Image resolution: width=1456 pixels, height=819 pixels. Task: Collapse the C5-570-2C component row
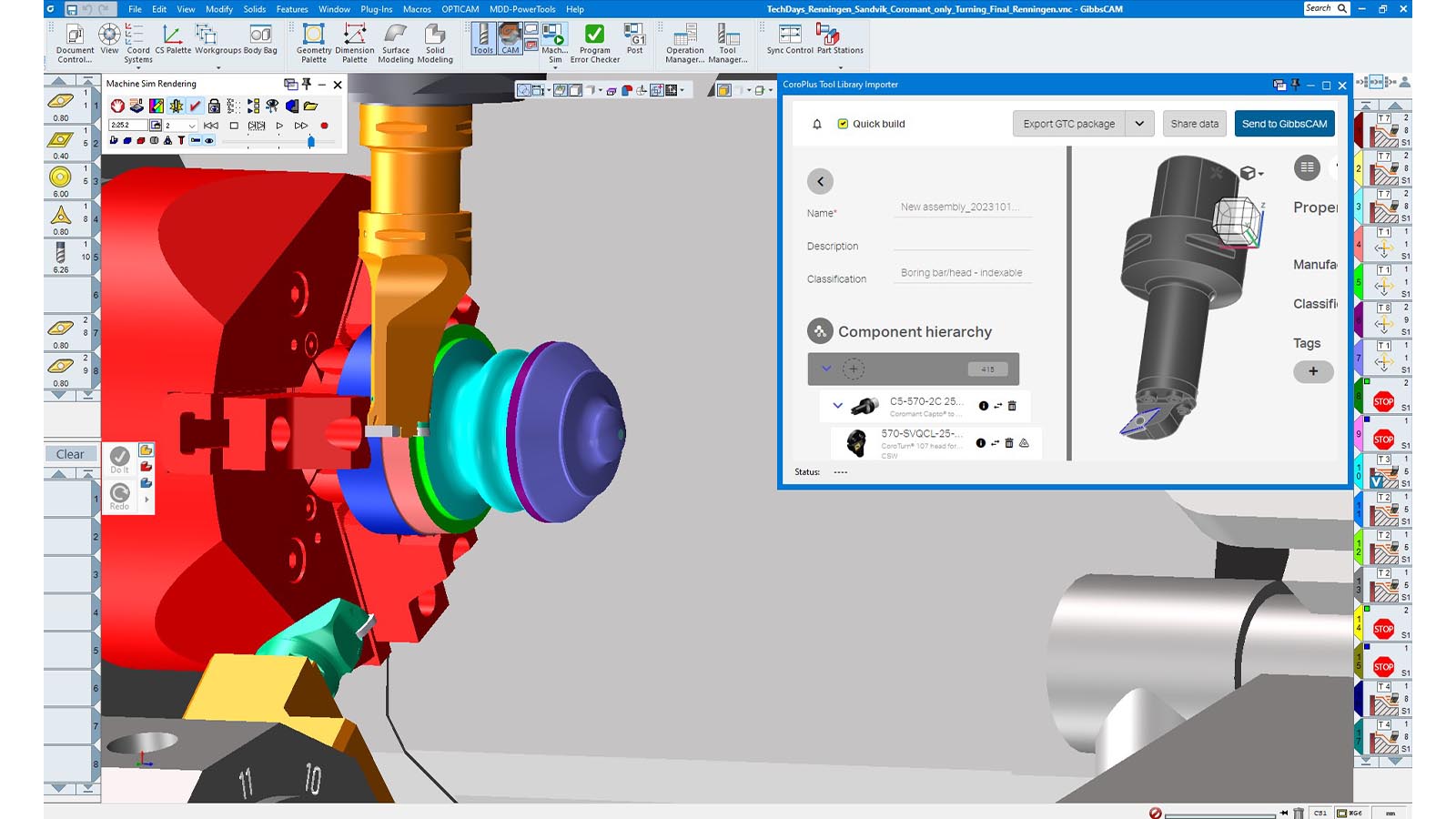(837, 406)
